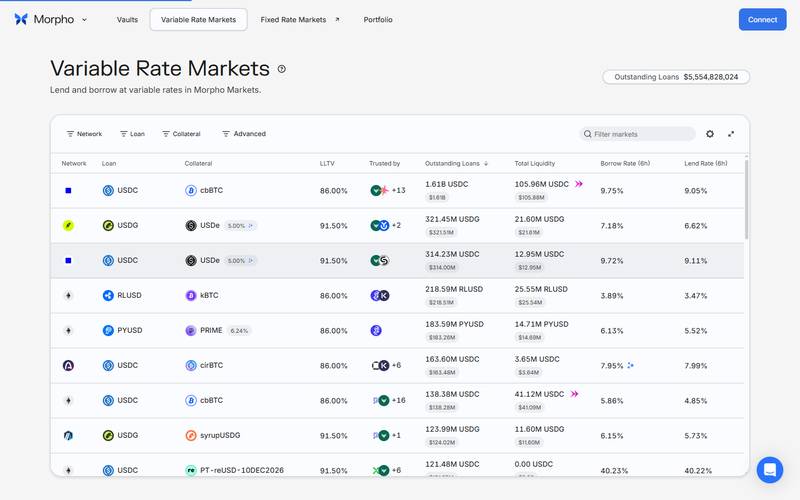Viewport: 800px width, 500px height.
Task: Expand the dropdown chevron next to Morpho
Action: click(x=84, y=19)
